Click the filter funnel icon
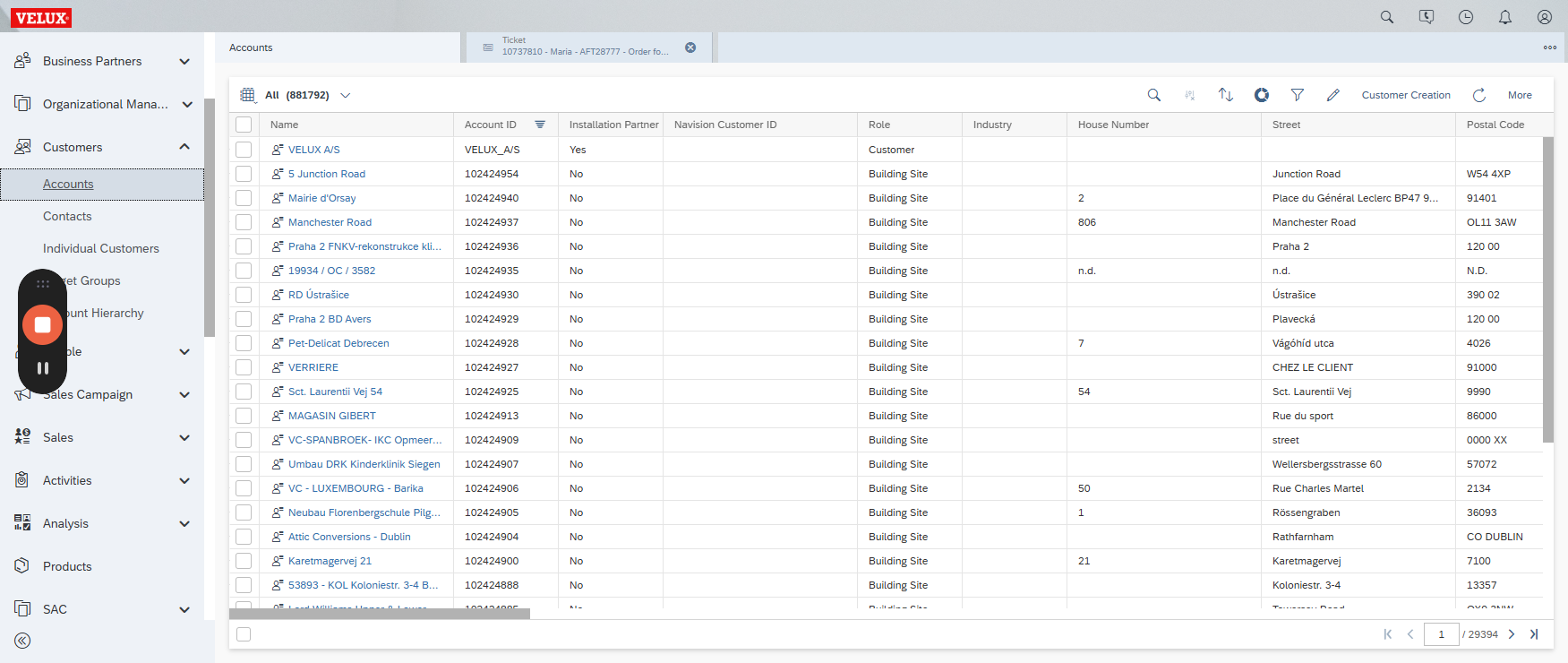Screen dimensions: 1568x663 (x=1297, y=95)
